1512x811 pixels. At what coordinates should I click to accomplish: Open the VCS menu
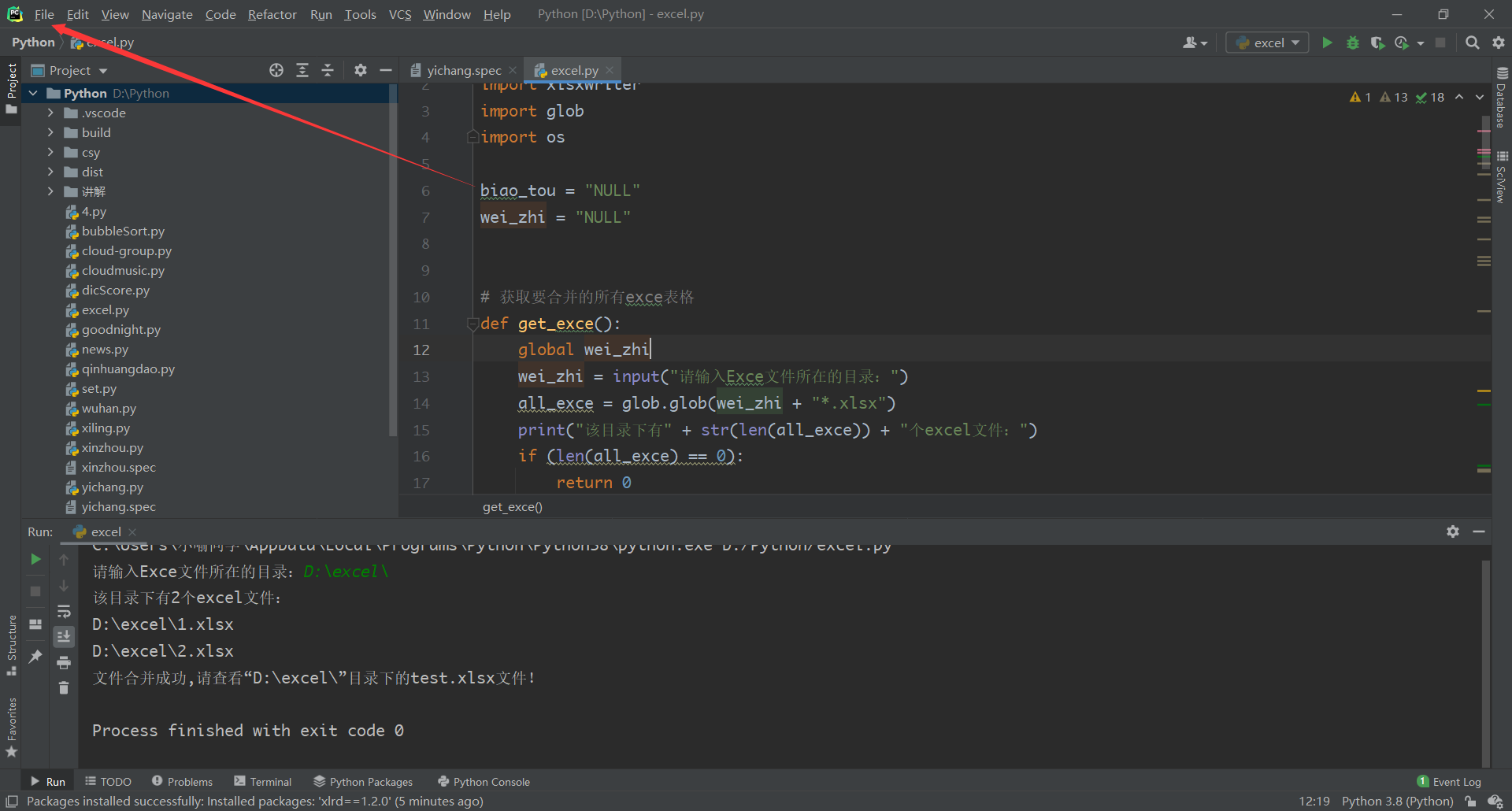[400, 14]
